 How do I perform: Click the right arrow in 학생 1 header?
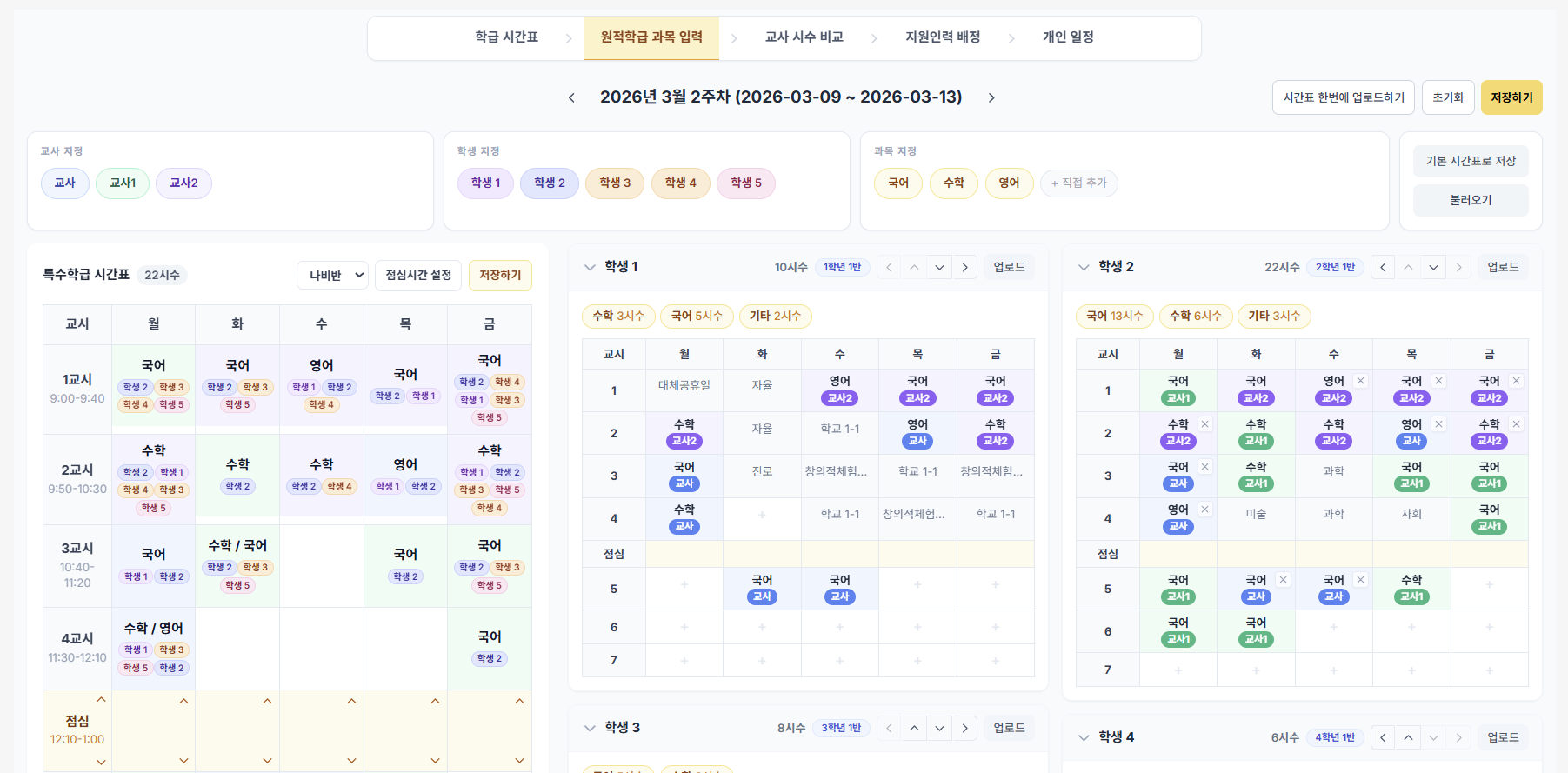pyautogui.click(x=964, y=267)
